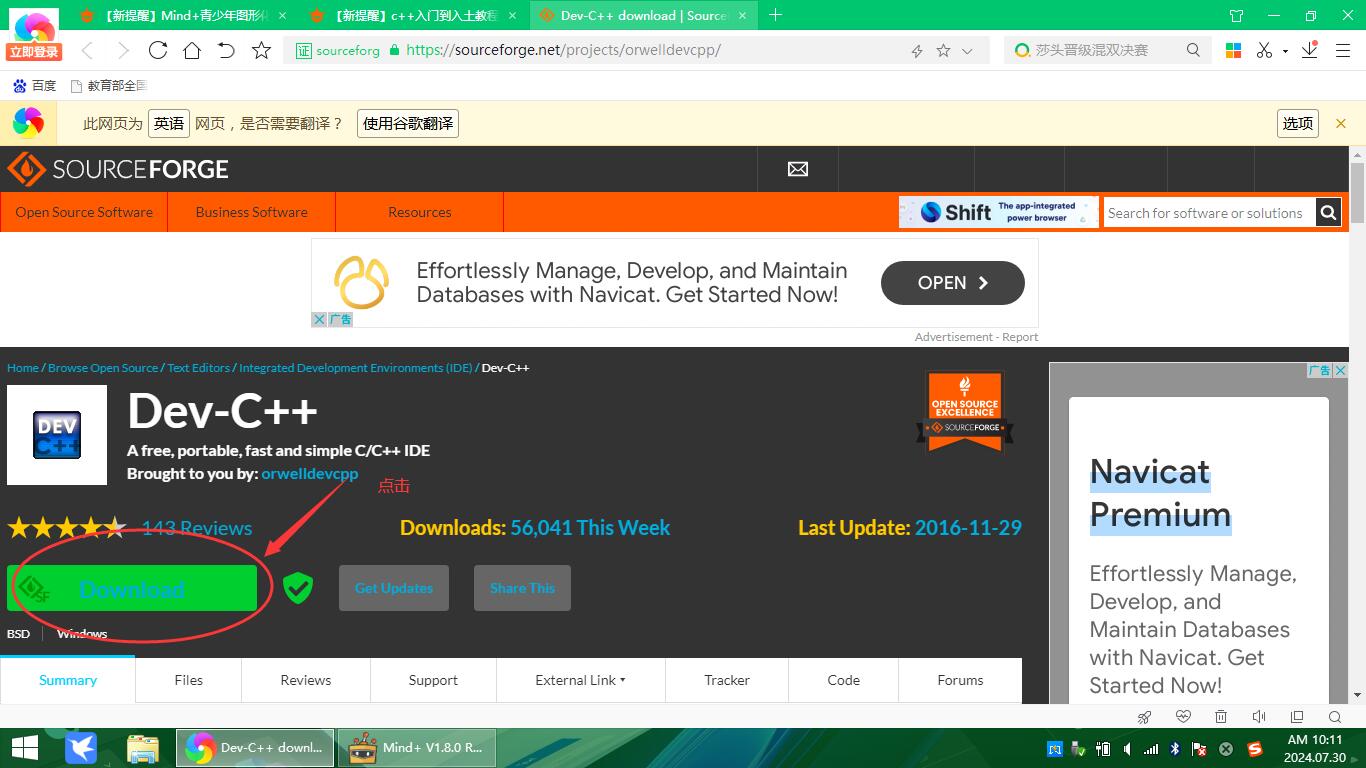Screen dimensions: 1366x768
Task: Reload the page with the refresh icon
Action: coord(158,50)
